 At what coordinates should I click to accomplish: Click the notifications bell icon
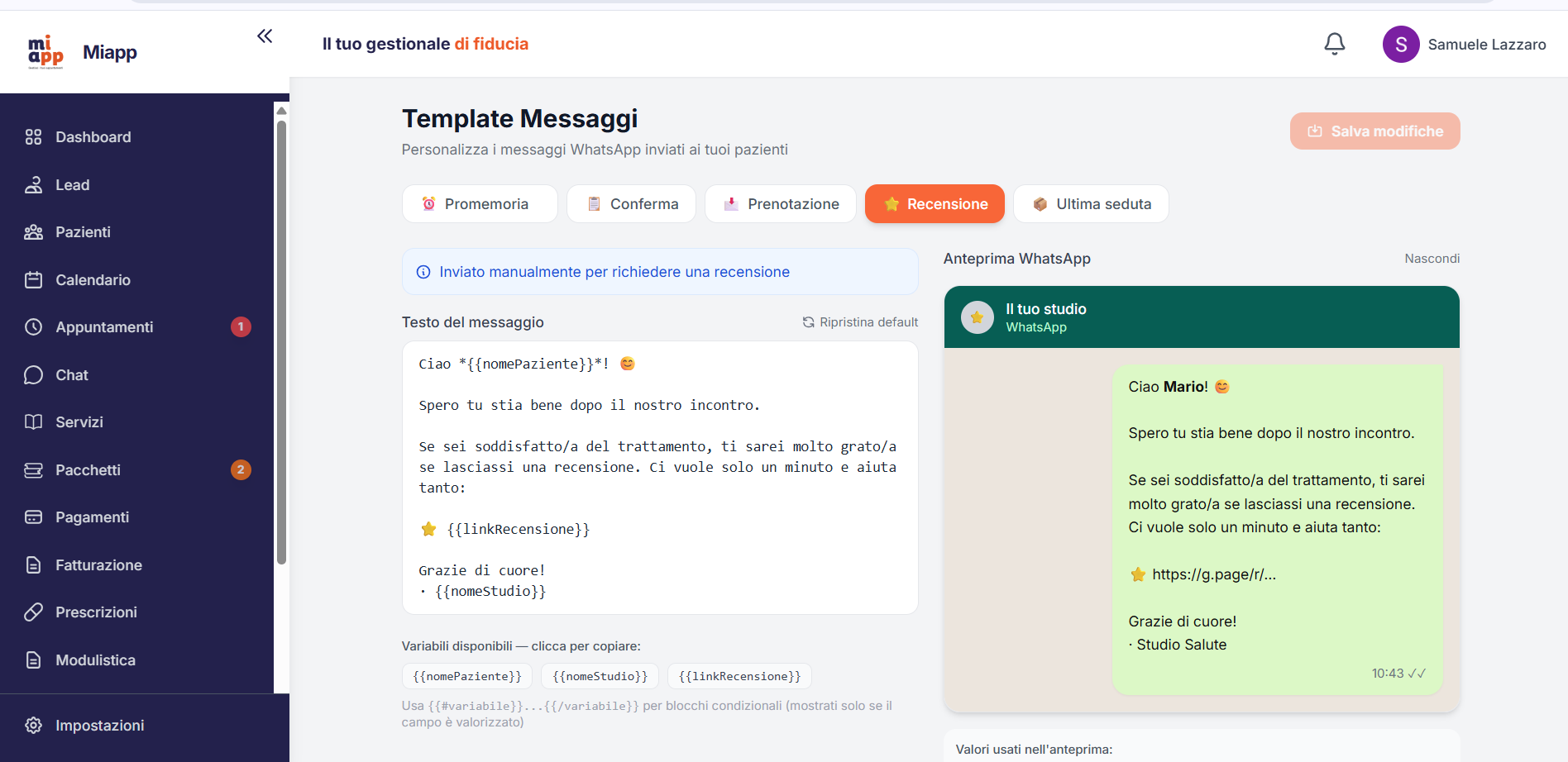pyautogui.click(x=1334, y=44)
